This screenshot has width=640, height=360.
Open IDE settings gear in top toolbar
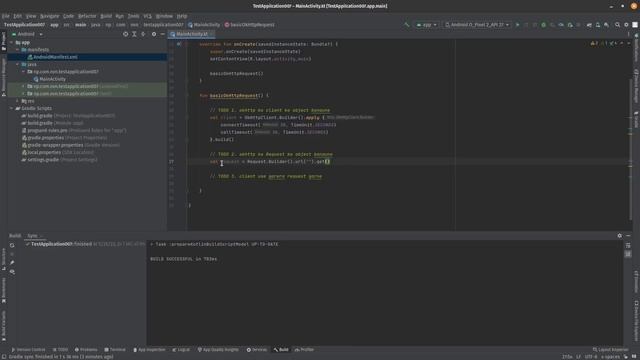click(x=626, y=25)
